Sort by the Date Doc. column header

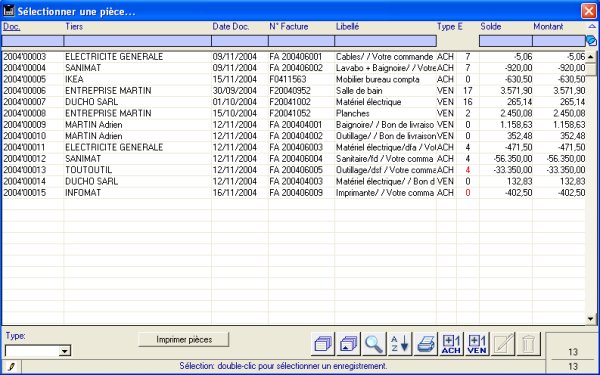[231, 26]
